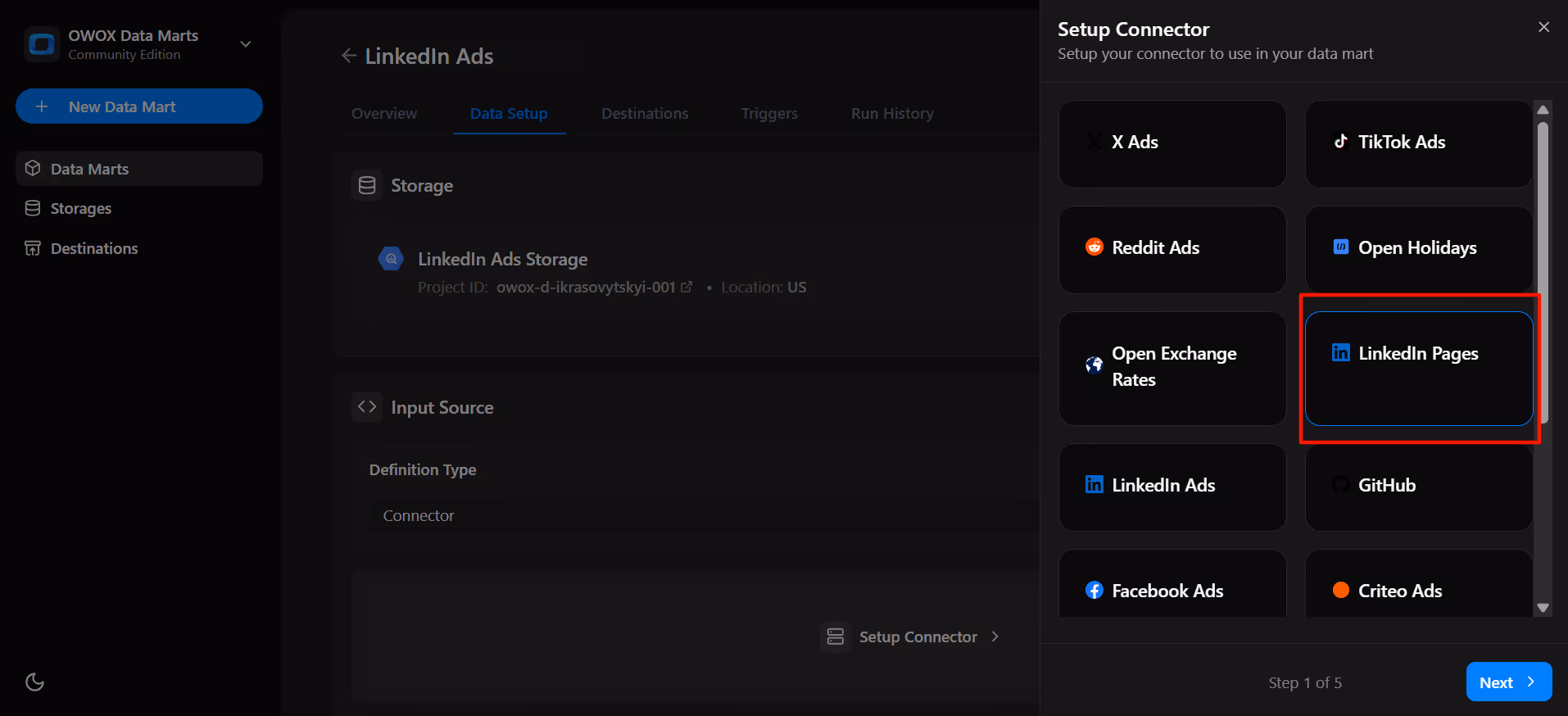Click the Location: US text
Screen dimensions: 1568x716
tap(764, 288)
